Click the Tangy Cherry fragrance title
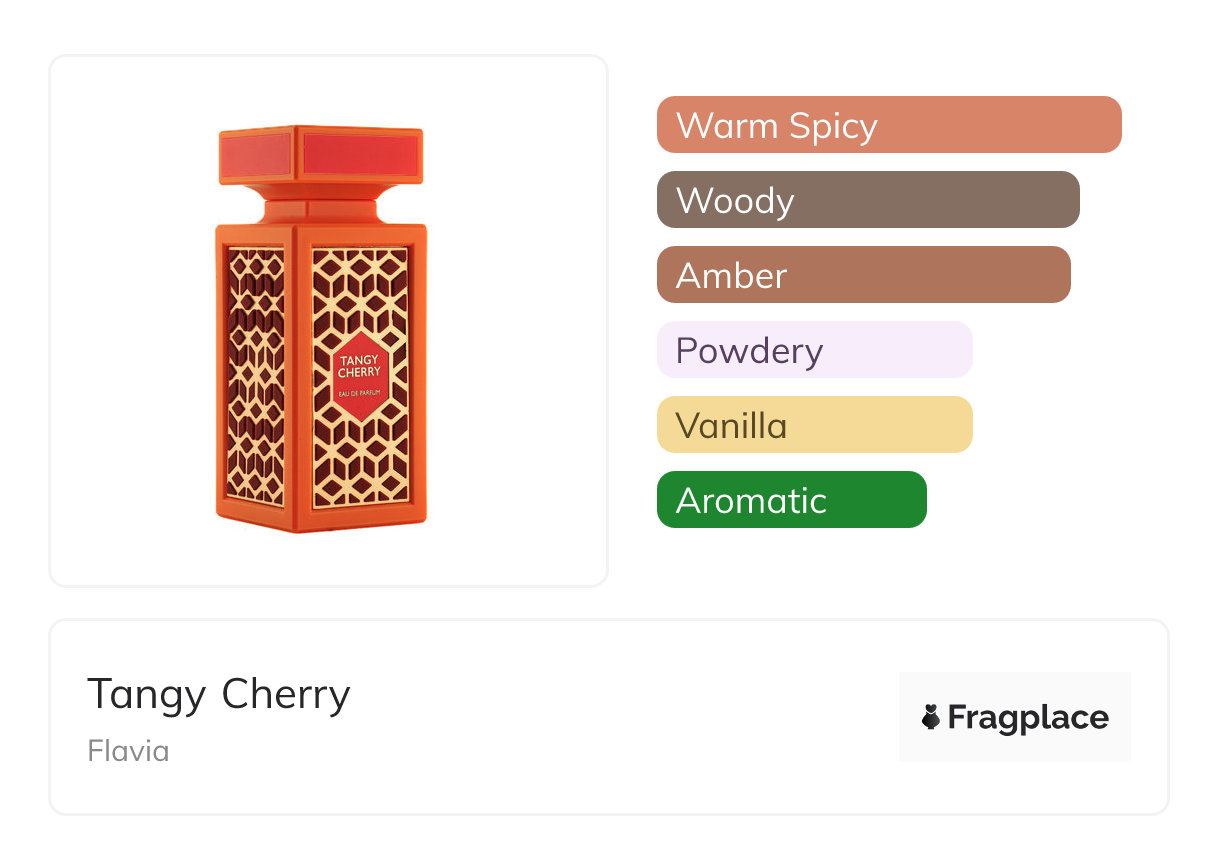Viewport: 1218px width, 864px height. pos(219,694)
